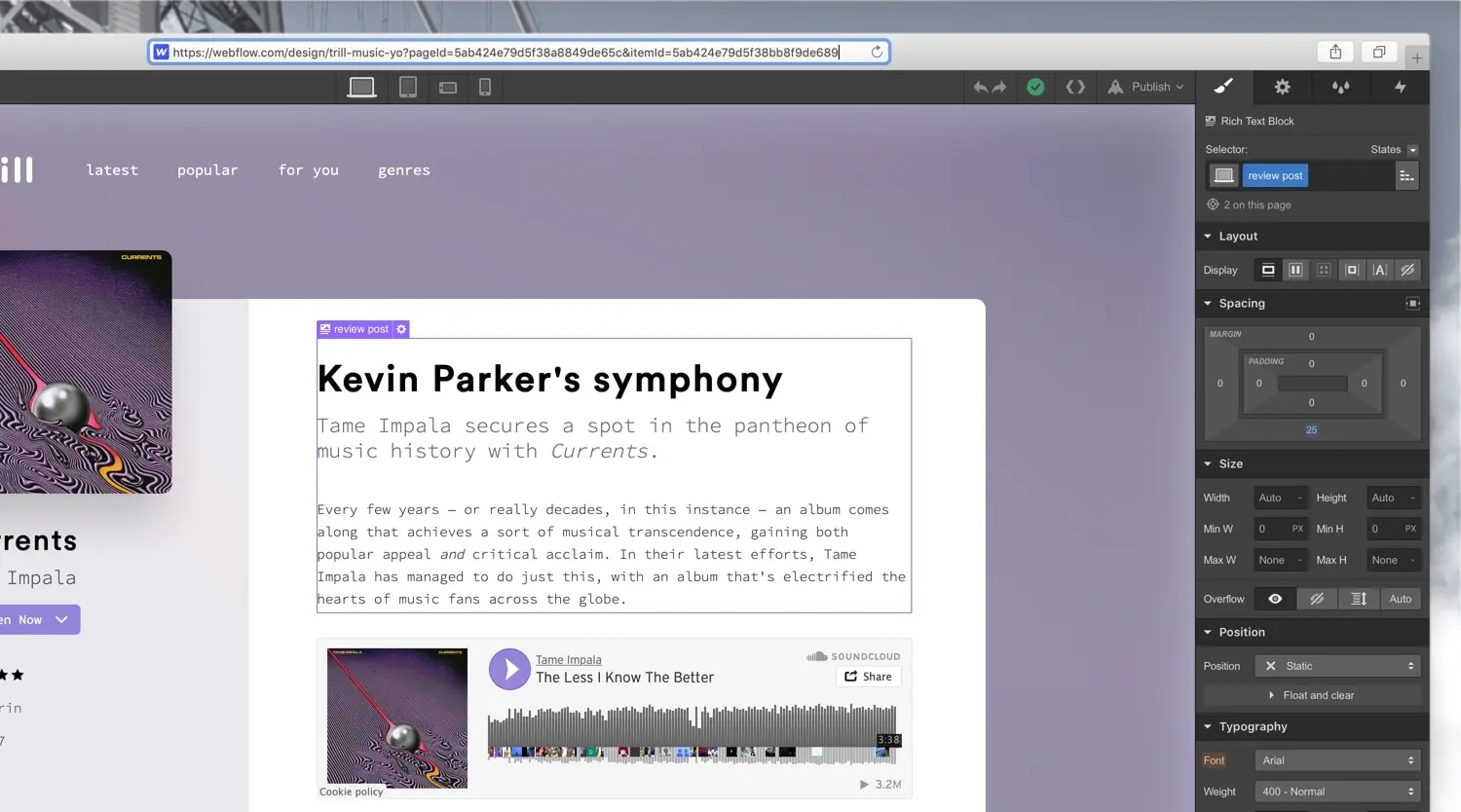Open the Style Manager drops tab
This screenshot has height=812, width=1461.
(1341, 87)
